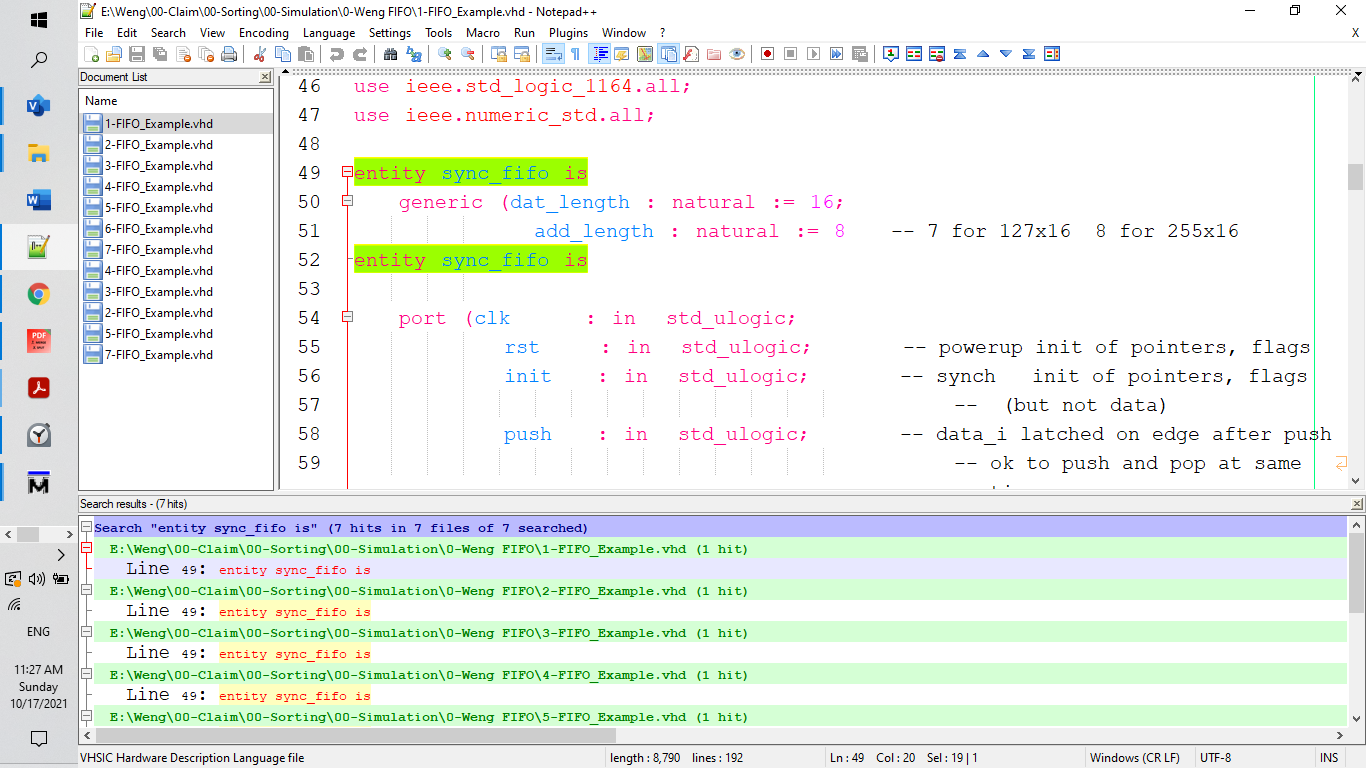
Task: Collapse search result node for 2-FIFO_Example.vhd
Action: pos(87,591)
